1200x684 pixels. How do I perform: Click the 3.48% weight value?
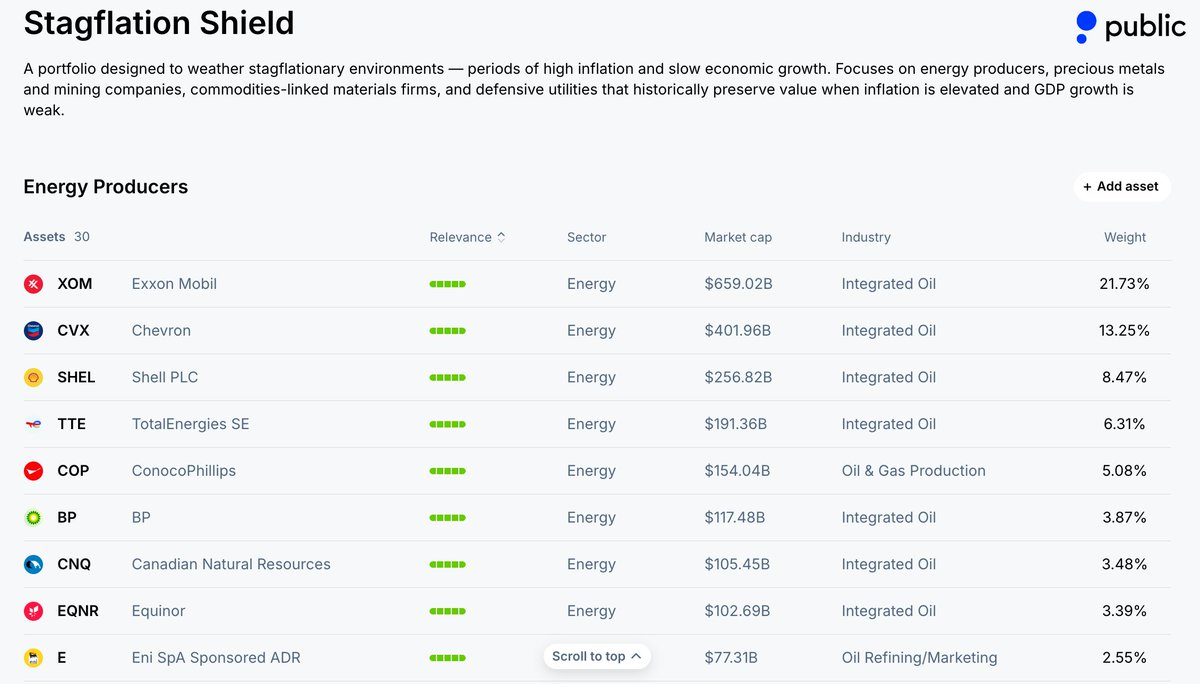1125,565
